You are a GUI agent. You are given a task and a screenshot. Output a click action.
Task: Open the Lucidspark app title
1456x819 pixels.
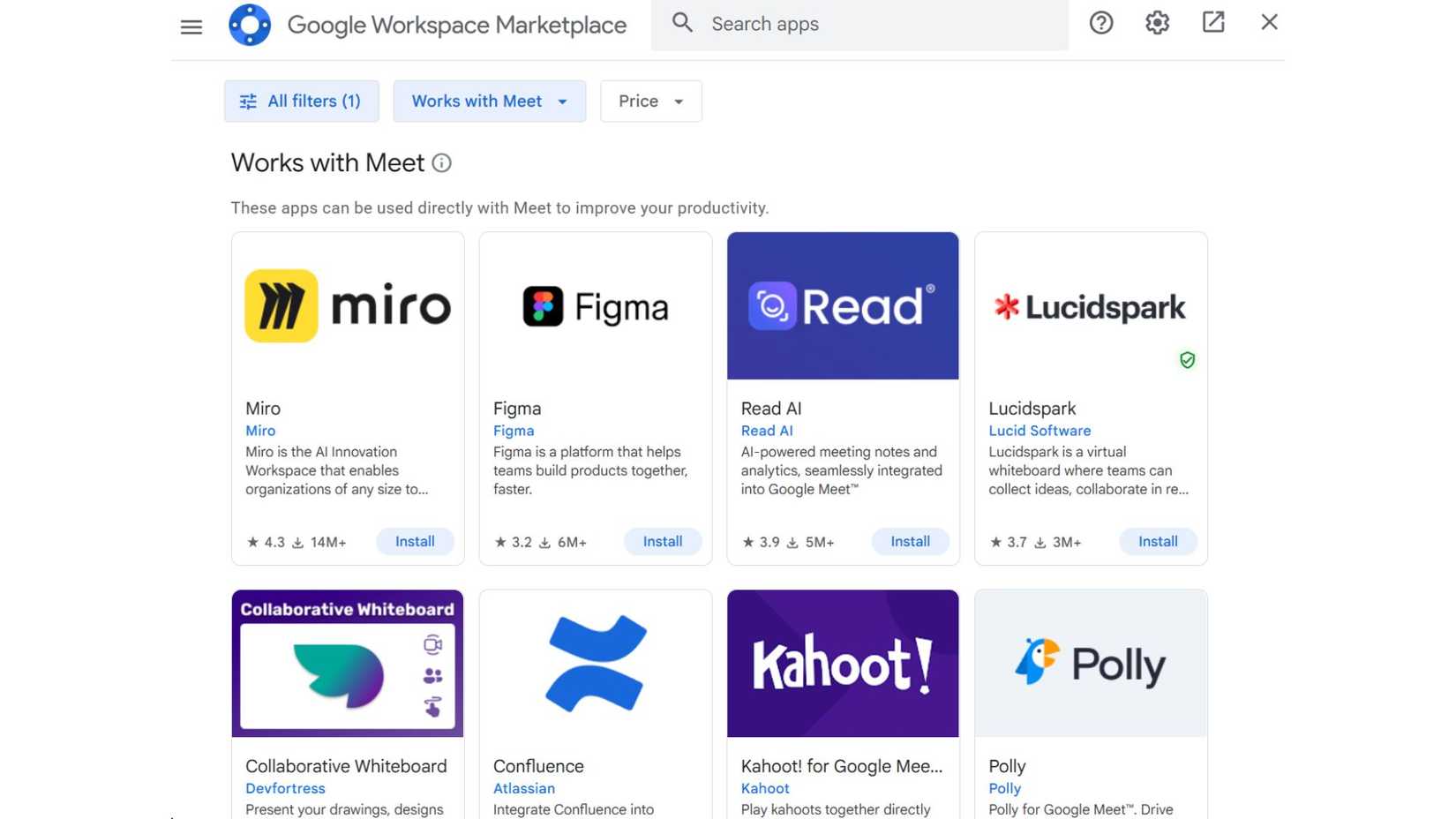point(1032,409)
